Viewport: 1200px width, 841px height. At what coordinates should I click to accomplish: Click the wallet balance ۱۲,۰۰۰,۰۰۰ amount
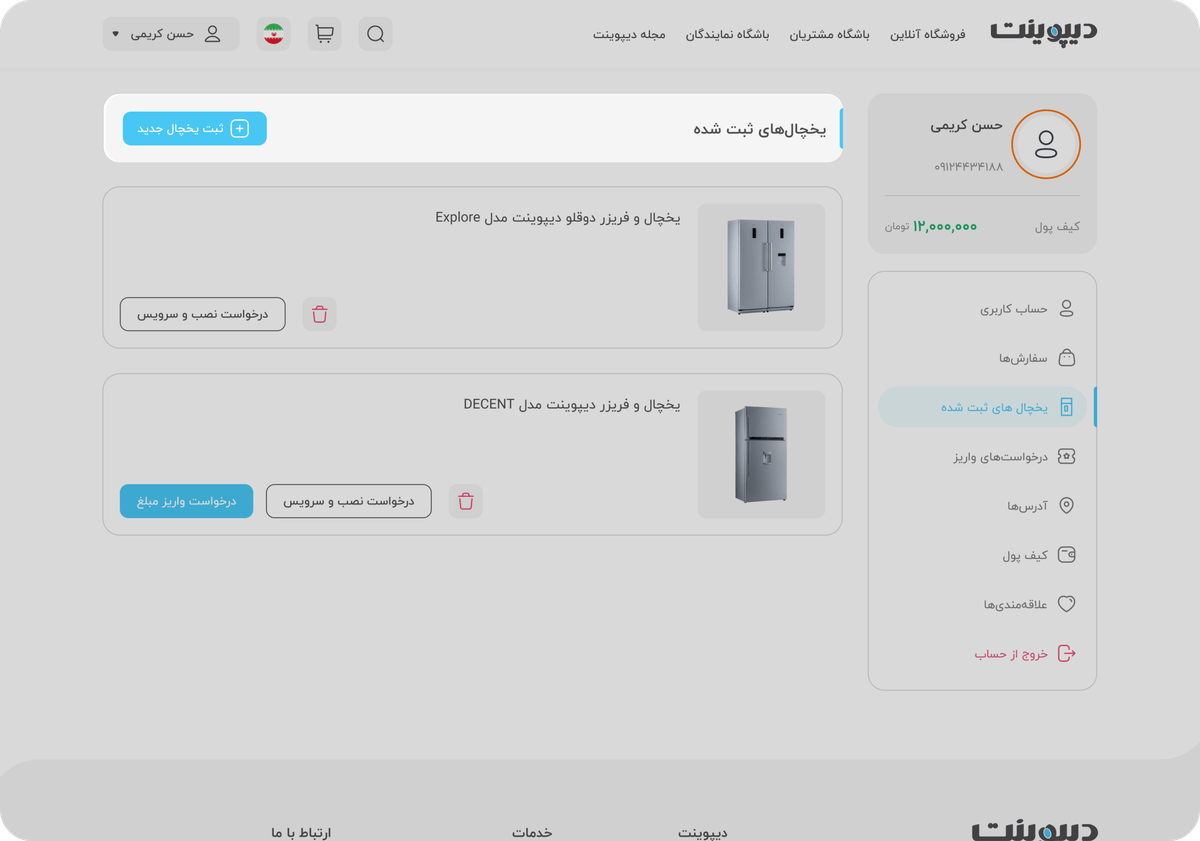(944, 226)
